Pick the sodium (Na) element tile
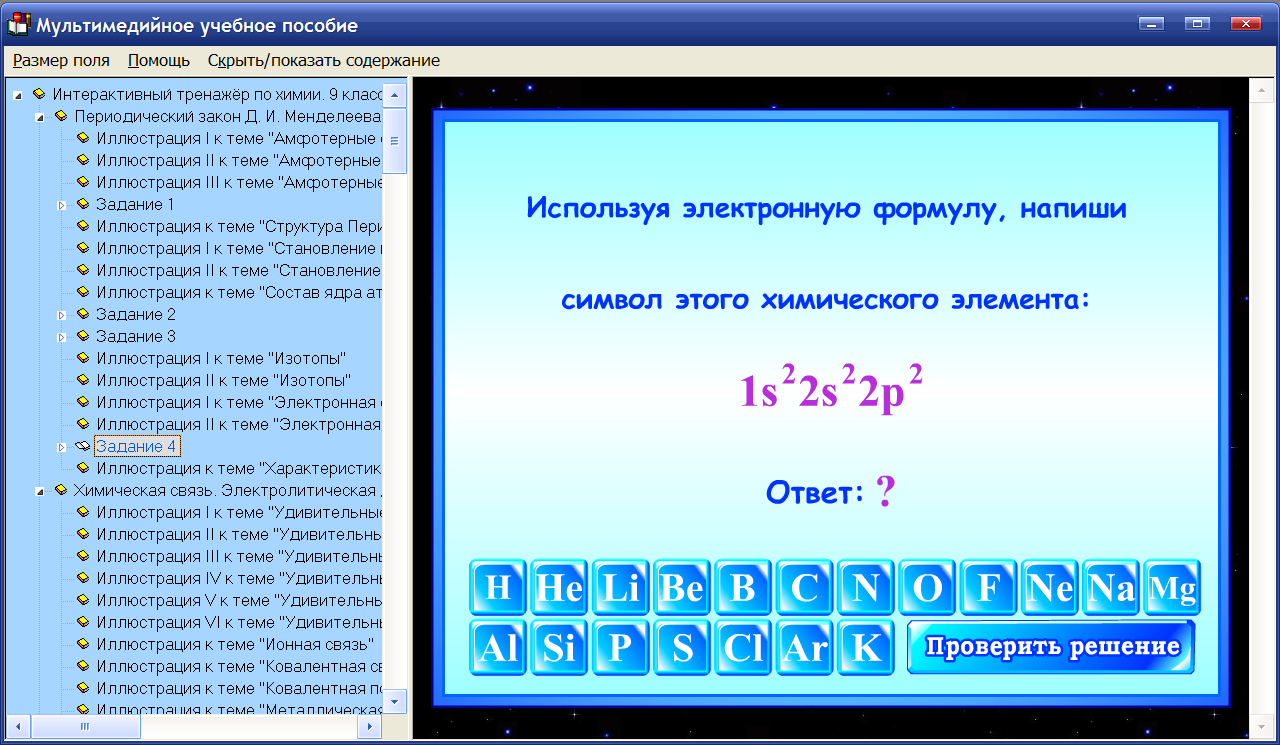The image size is (1280, 745). 1110,588
